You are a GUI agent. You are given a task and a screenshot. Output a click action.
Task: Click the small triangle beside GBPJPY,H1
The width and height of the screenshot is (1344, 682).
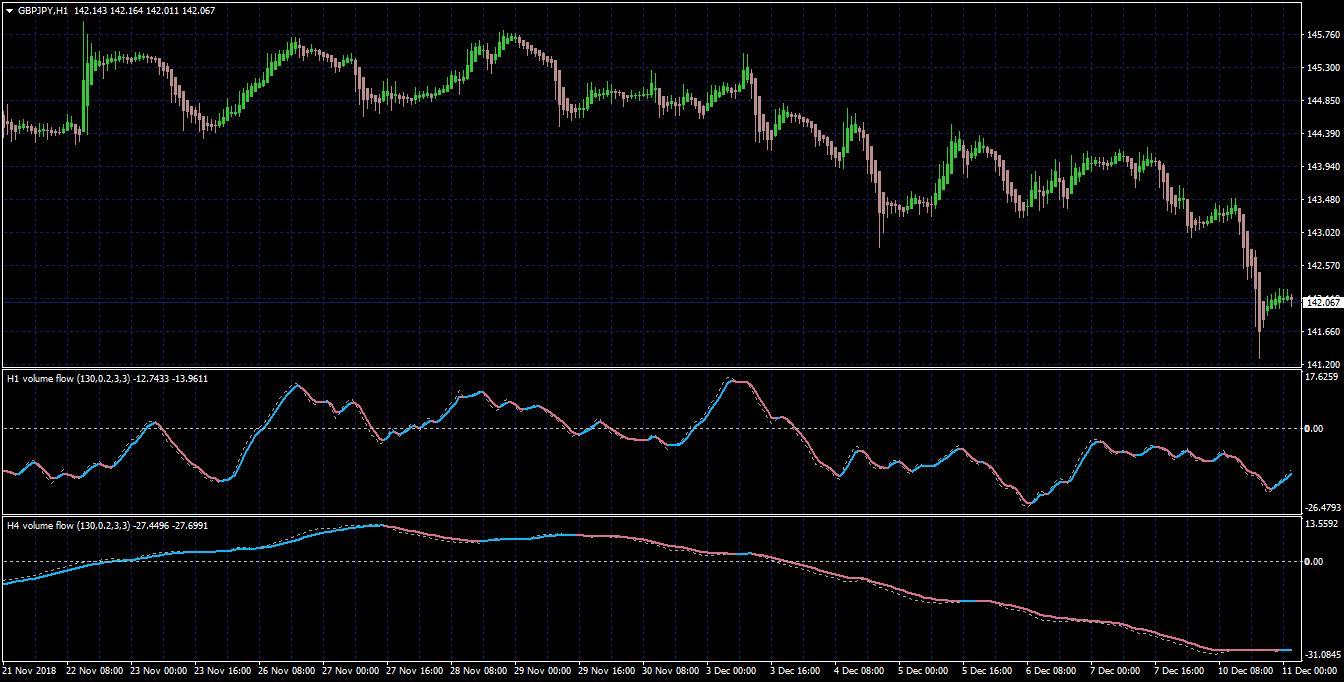[x=10, y=10]
